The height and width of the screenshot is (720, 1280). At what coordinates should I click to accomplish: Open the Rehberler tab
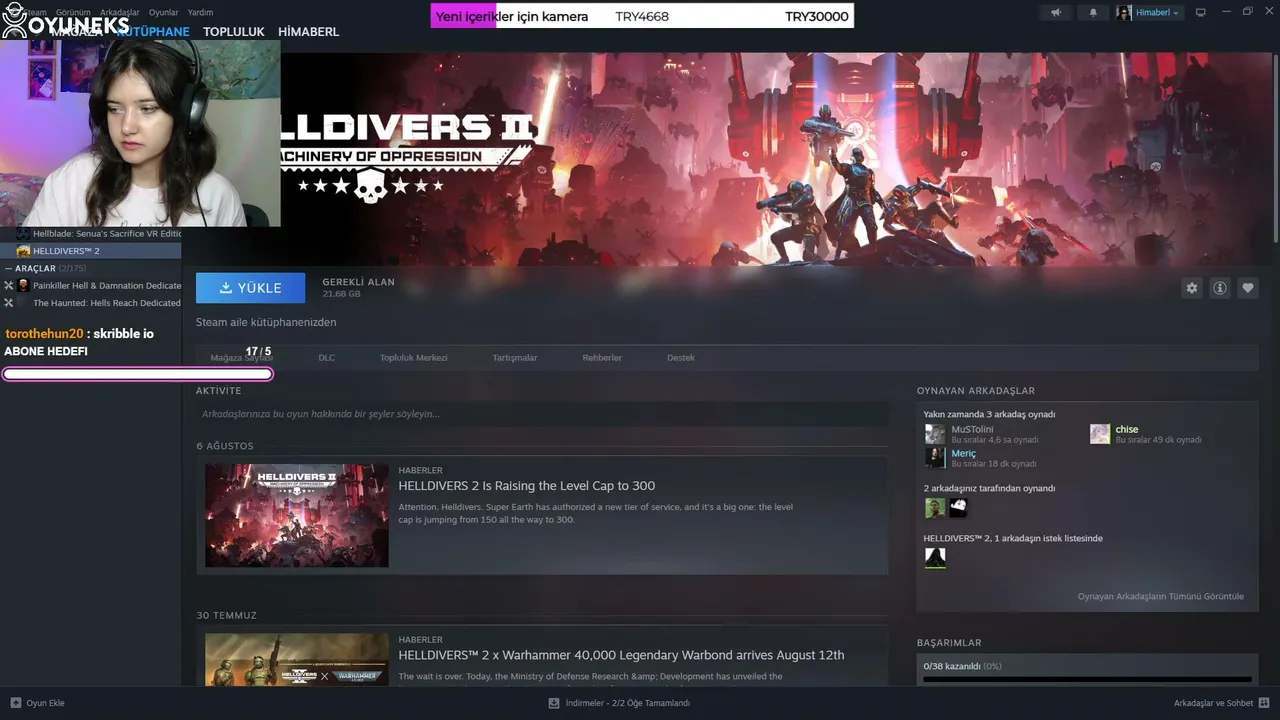[602, 357]
